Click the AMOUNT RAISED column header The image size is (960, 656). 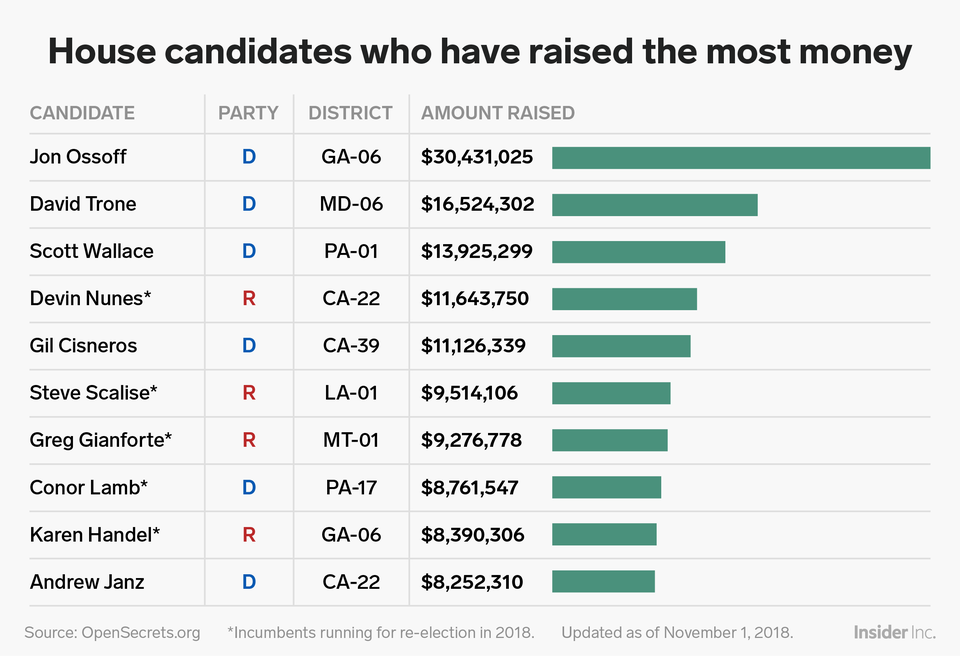tap(498, 113)
